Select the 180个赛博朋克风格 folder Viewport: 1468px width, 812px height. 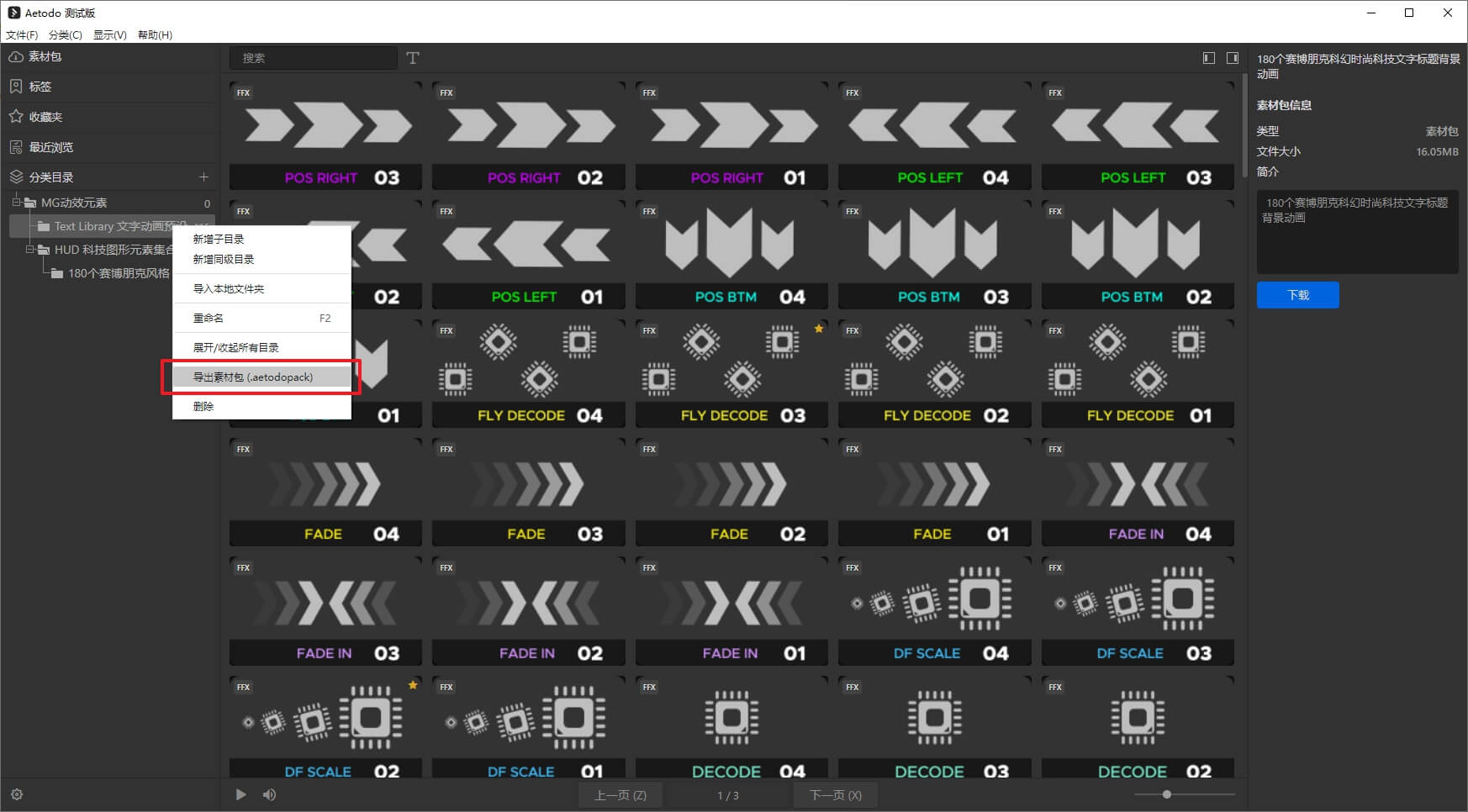coord(110,273)
